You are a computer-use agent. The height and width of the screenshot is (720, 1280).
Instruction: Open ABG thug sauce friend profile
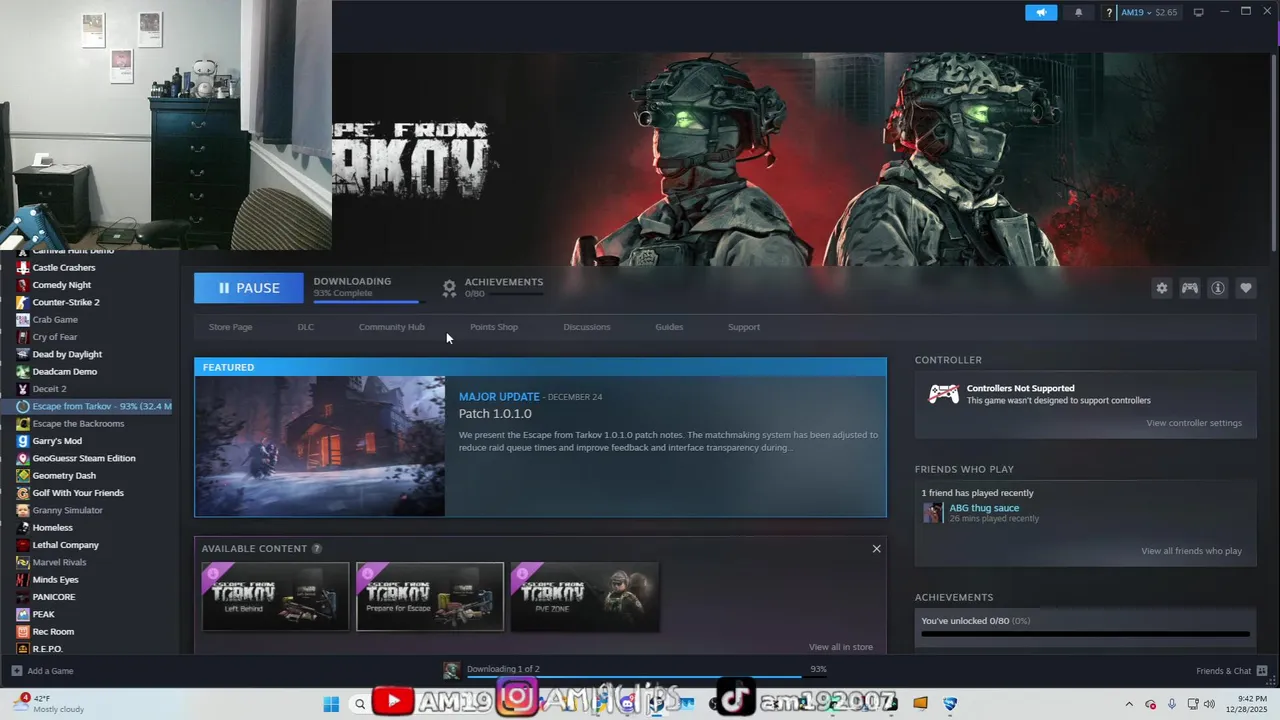pos(984,508)
